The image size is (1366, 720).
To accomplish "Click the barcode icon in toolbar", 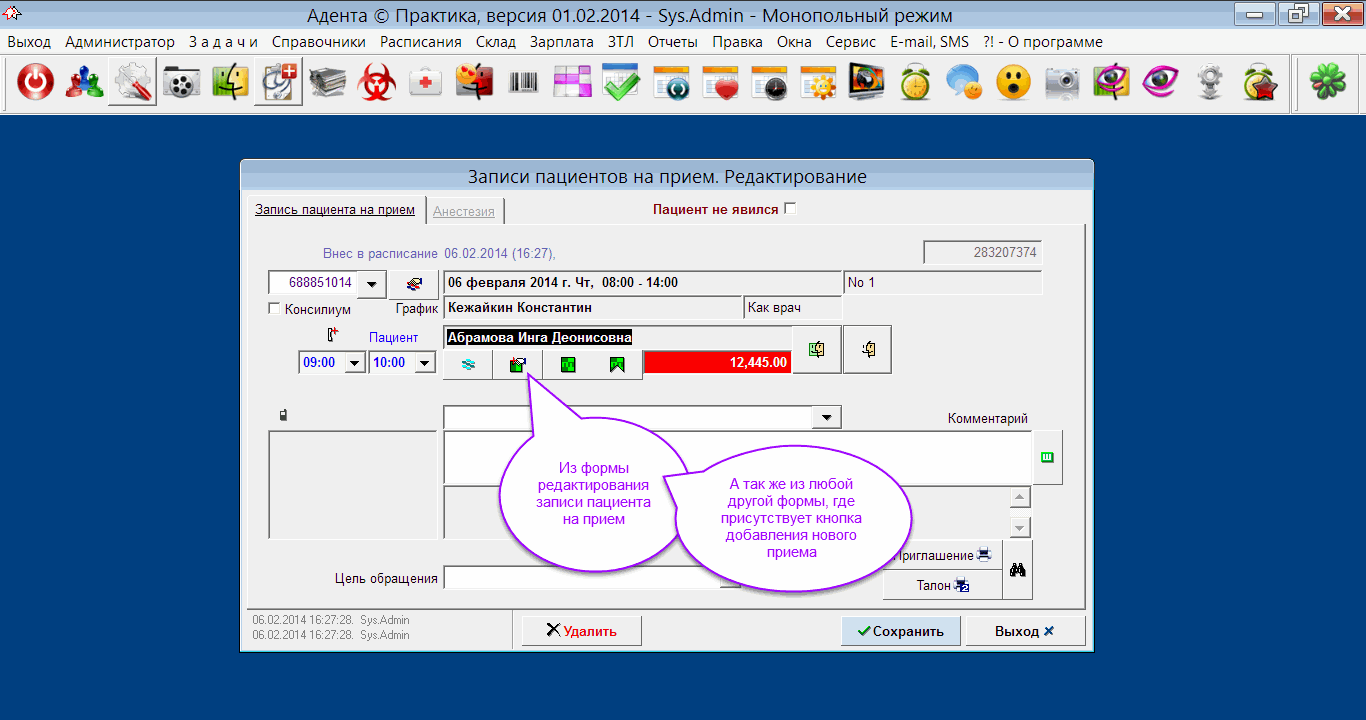I will point(523,83).
